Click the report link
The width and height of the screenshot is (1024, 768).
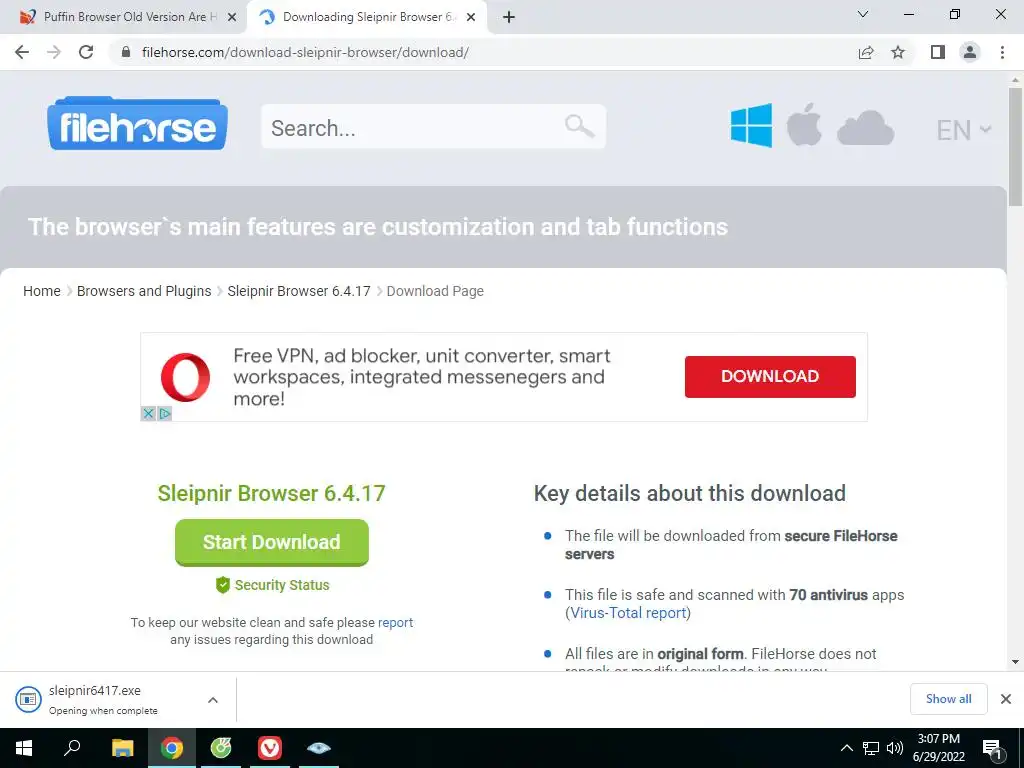coord(396,622)
